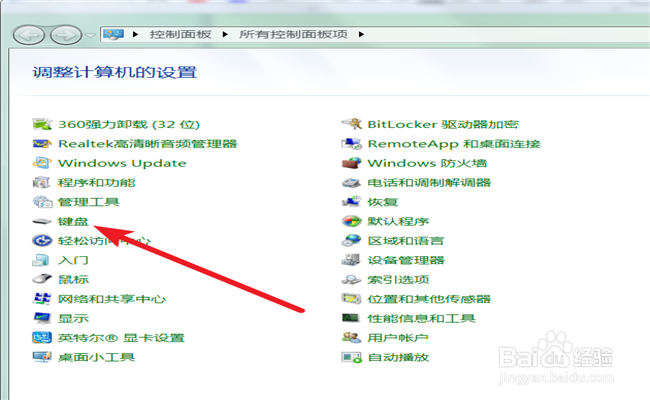Open the 程序和功能 link
Viewport: 650px width, 400px height.
97,182
